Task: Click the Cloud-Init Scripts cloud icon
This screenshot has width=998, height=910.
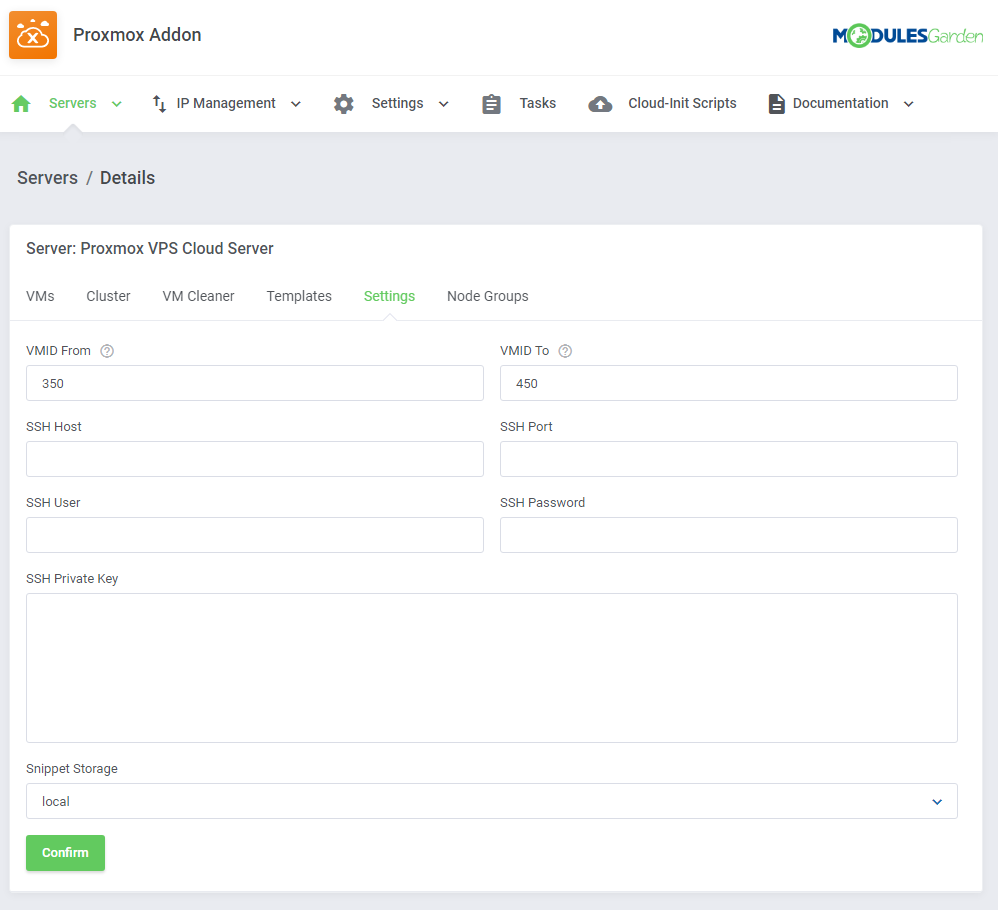Action: click(x=600, y=104)
